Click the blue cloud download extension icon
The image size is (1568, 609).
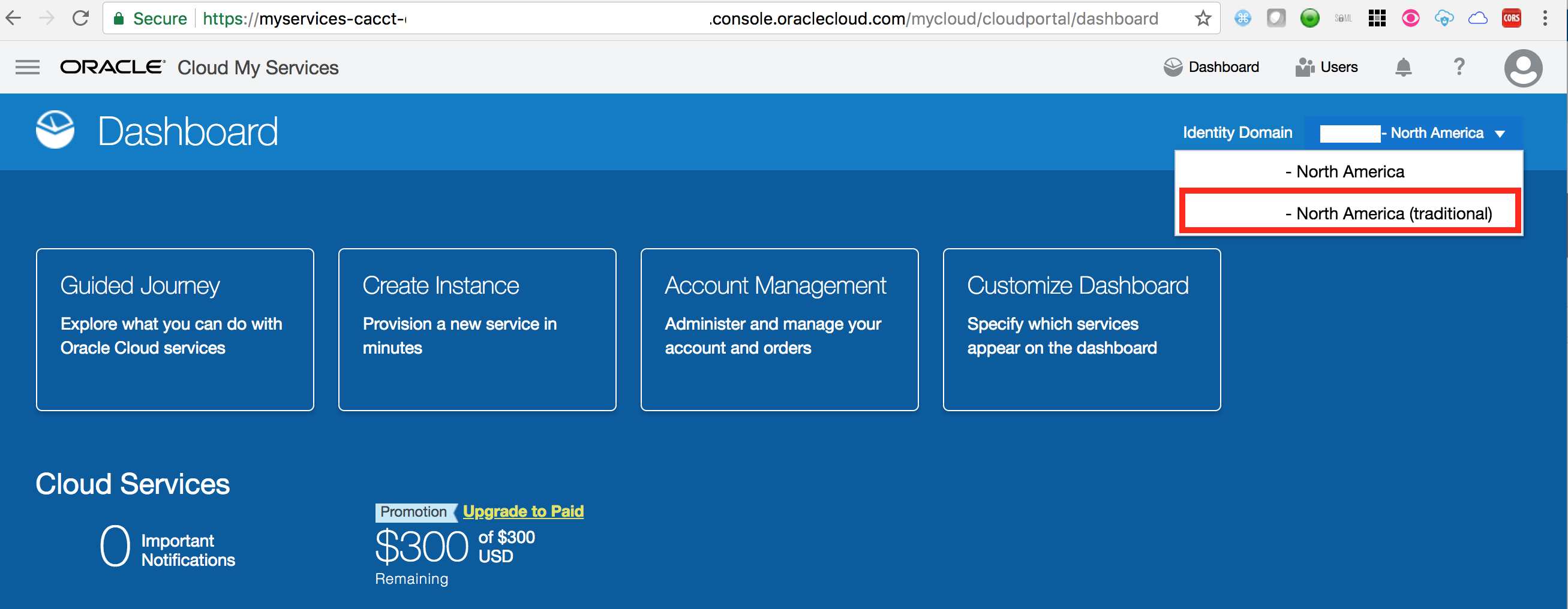(1444, 18)
